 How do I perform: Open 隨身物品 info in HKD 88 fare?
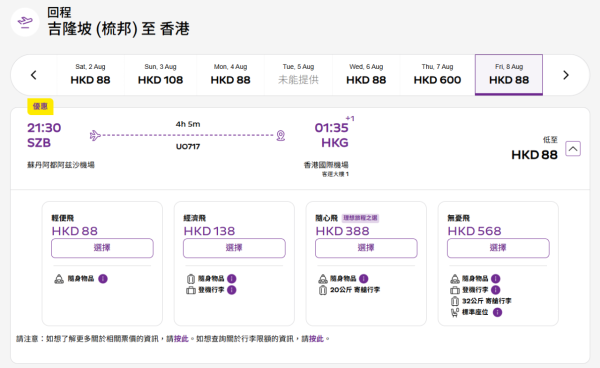[x=103, y=278]
